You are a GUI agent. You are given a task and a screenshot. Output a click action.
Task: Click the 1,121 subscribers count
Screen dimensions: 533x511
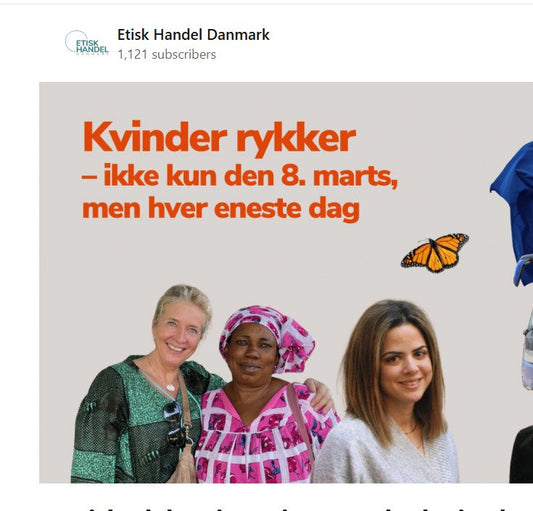167,55
